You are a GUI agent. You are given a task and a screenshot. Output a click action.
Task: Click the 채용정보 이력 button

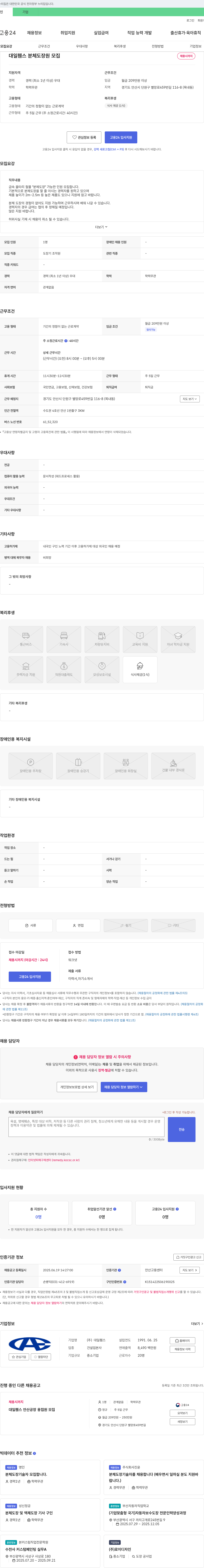tap(183, 1349)
